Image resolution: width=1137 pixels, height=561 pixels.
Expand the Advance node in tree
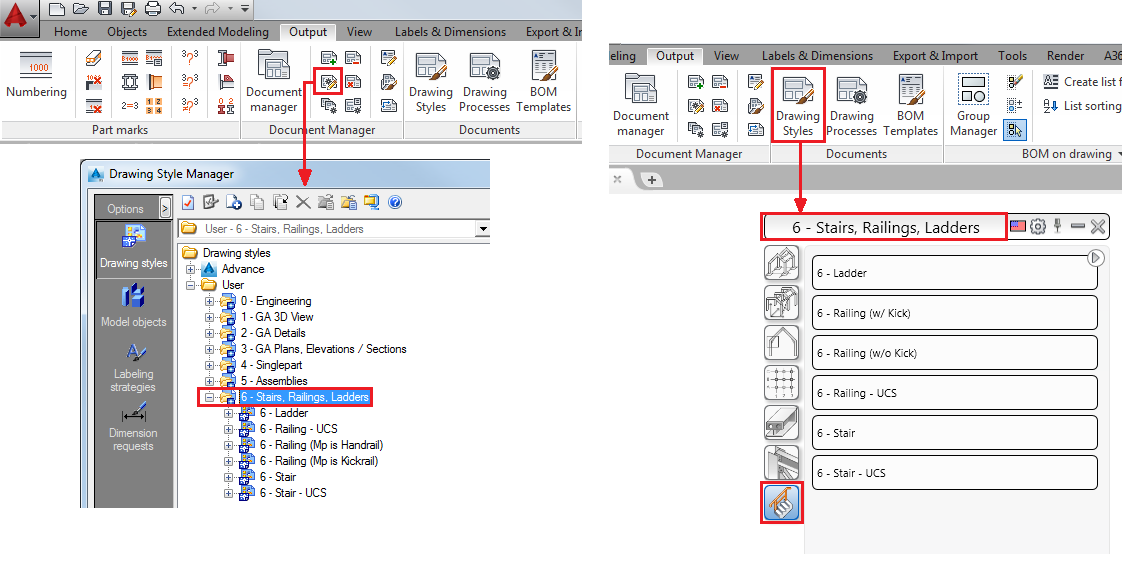point(191,269)
